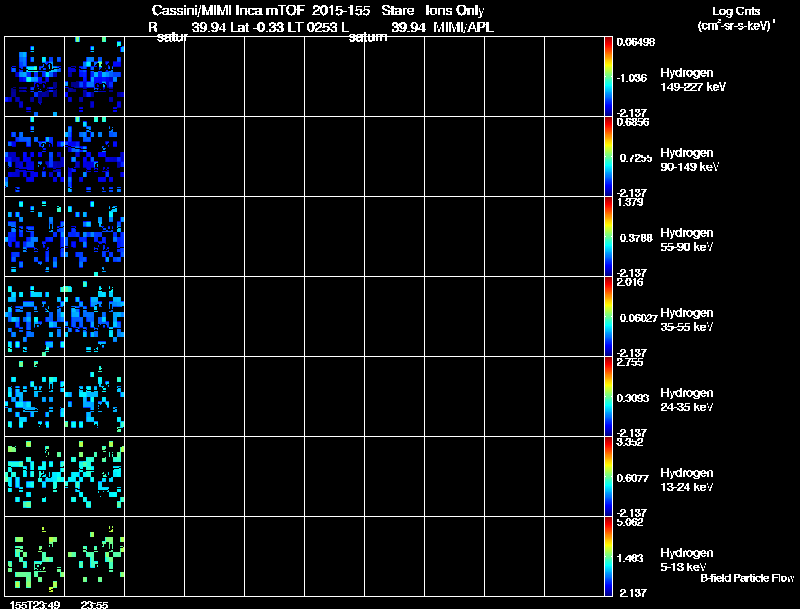This screenshot has height=609, width=800.
Task: Click the color scale for Hydrogen 5-13 keV
Action: point(608,556)
